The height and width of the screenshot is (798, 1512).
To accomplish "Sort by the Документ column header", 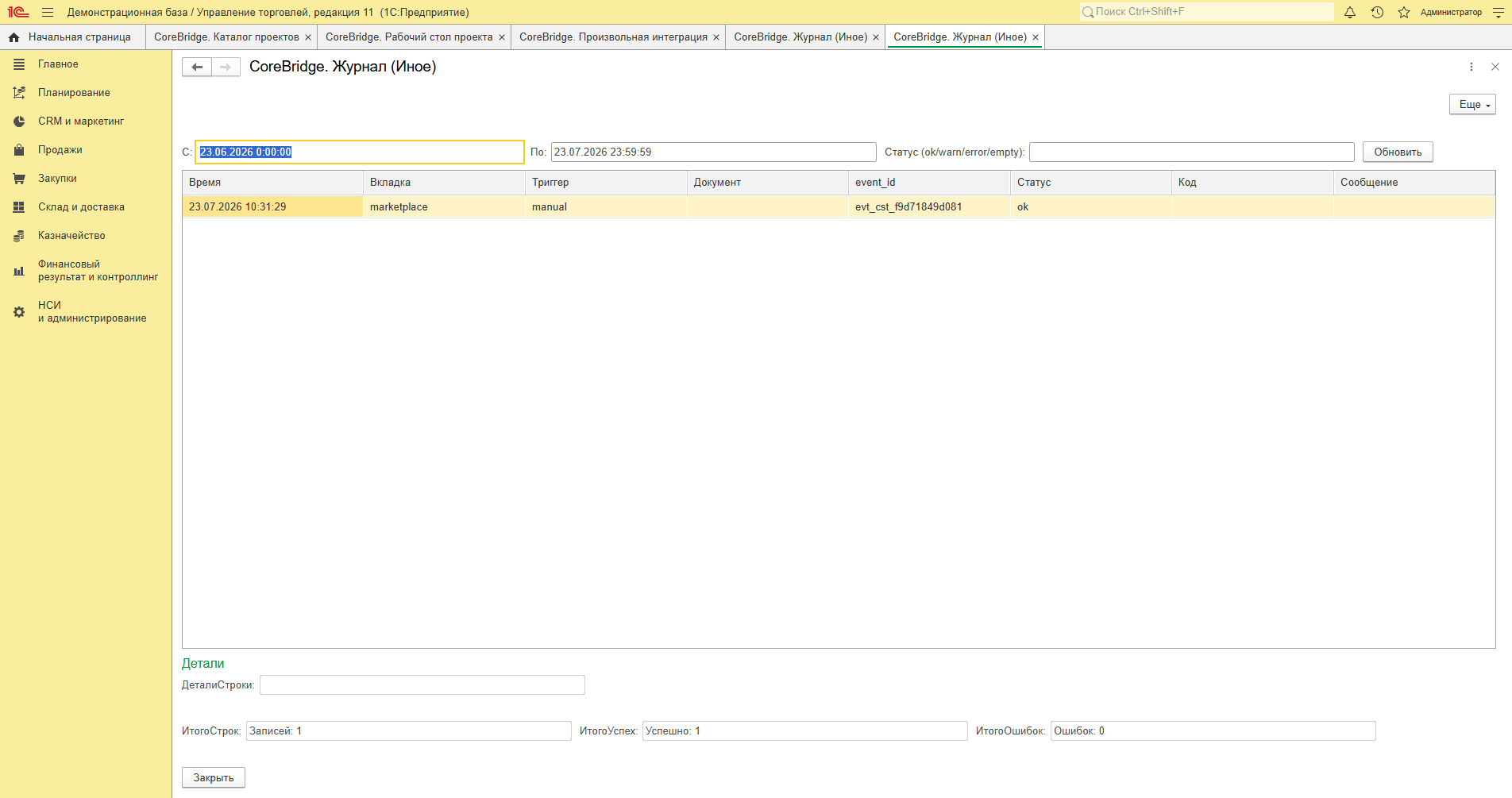I will [x=768, y=183].
